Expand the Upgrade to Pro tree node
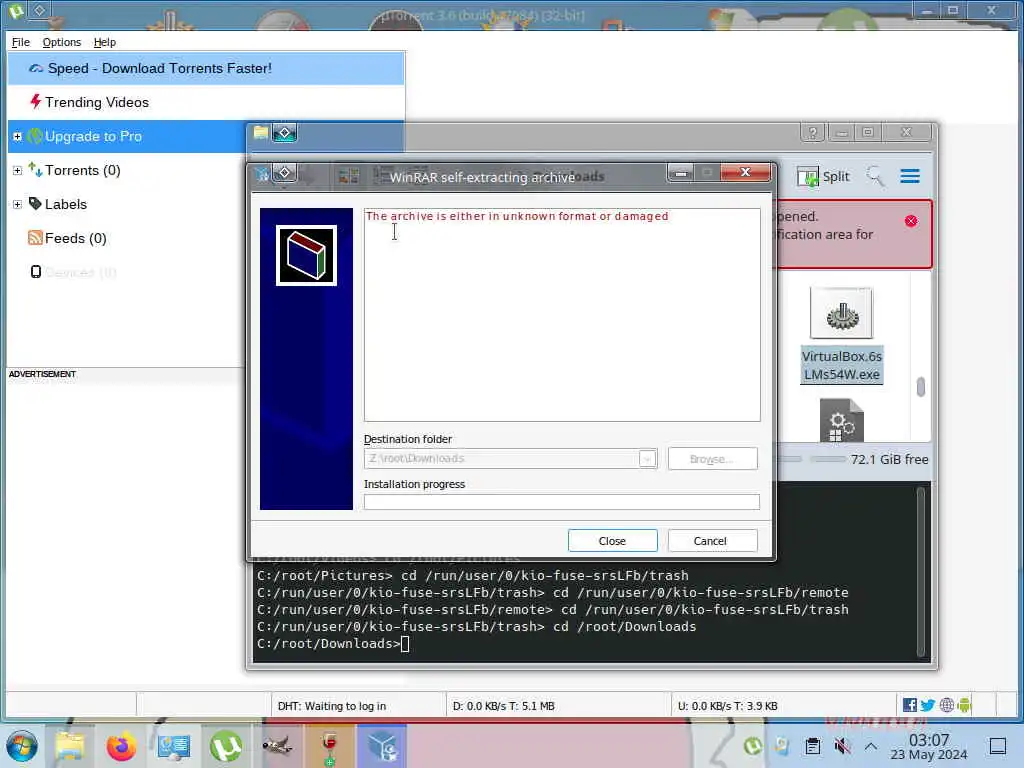The image size is (1024, 768). coord(18,136)
